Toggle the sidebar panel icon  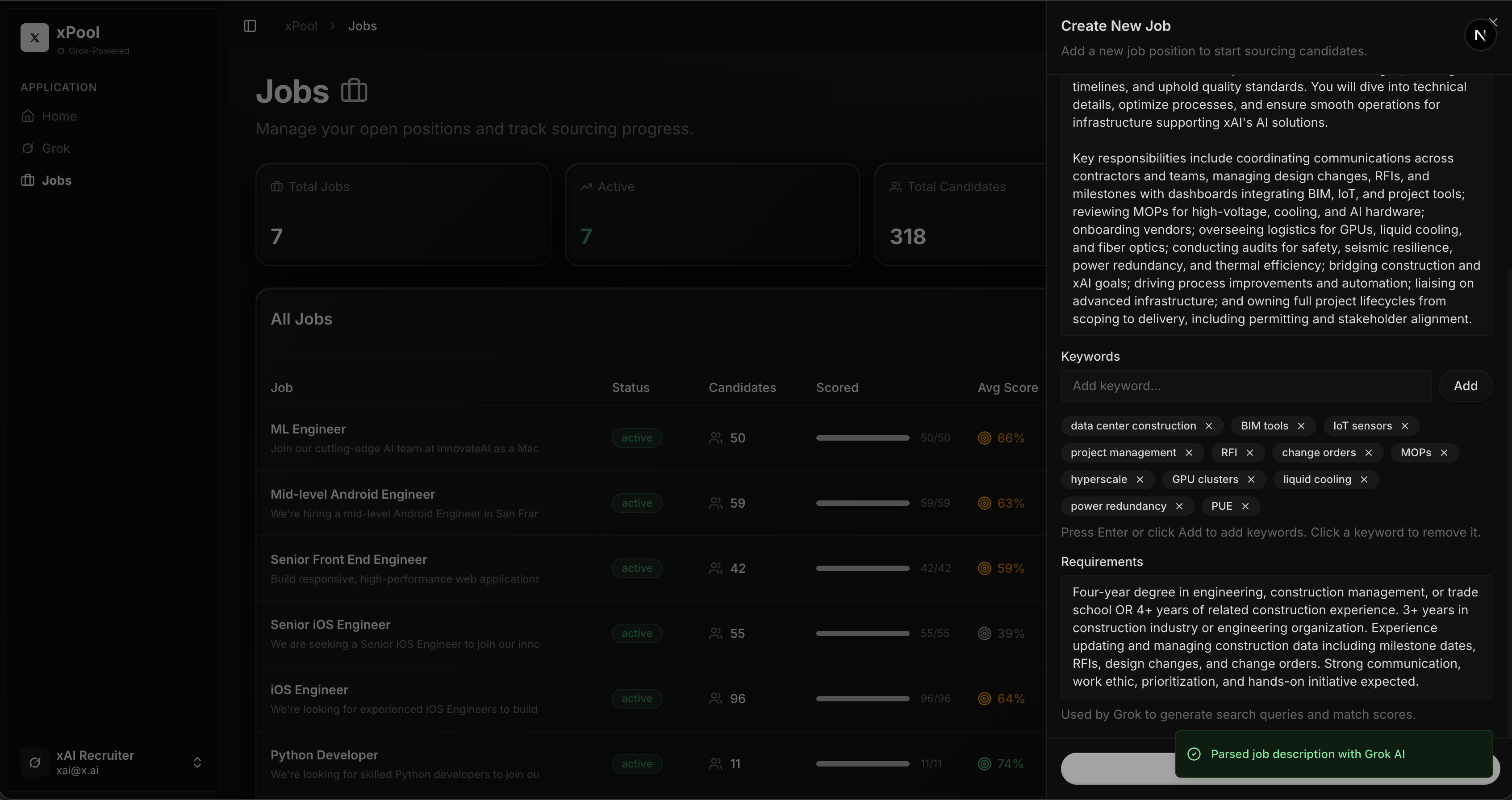point(250,26)
